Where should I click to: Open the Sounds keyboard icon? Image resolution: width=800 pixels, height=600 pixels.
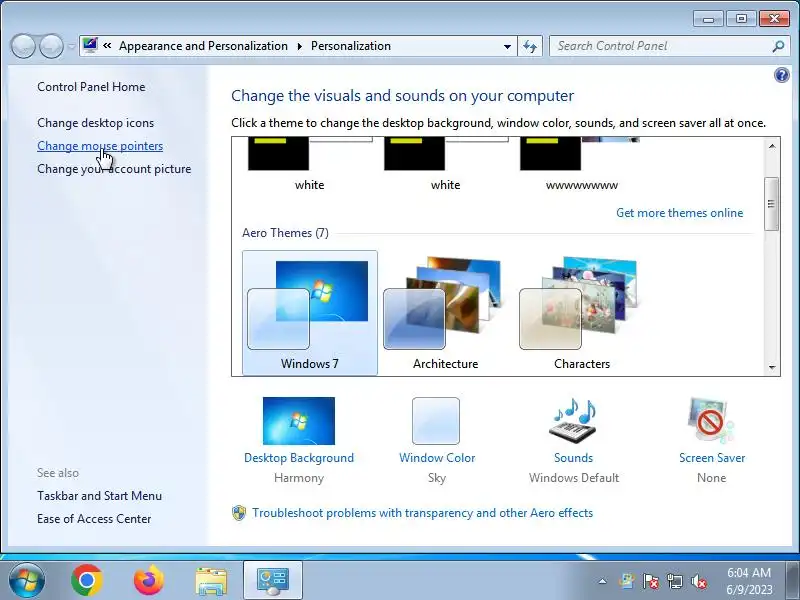[x=573, y=421]
